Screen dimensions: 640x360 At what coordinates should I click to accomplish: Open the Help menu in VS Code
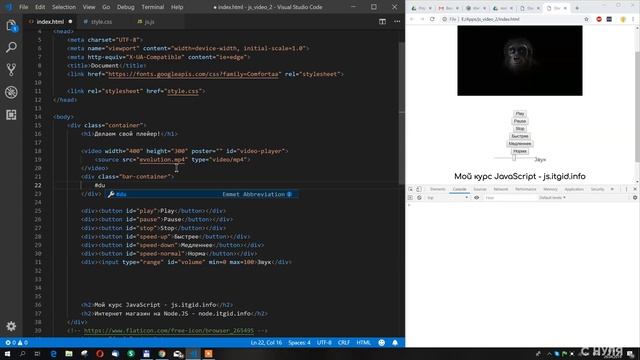(177, 7)
